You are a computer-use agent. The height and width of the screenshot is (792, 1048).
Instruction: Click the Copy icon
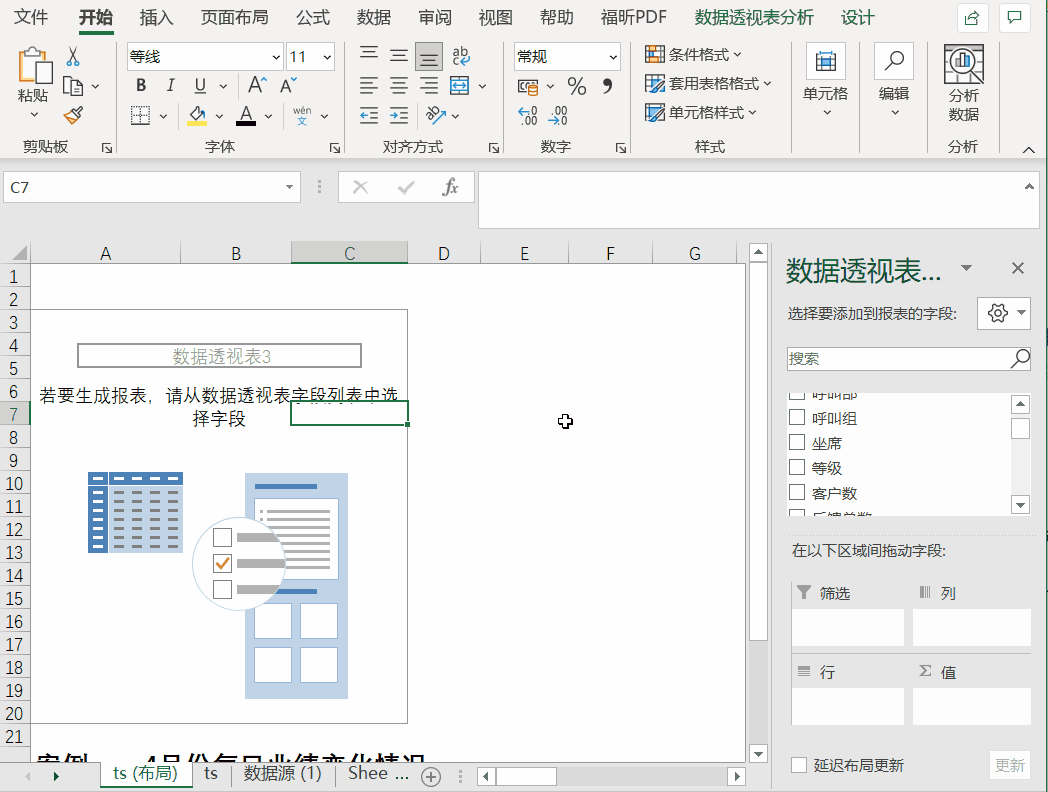[72, 86]
